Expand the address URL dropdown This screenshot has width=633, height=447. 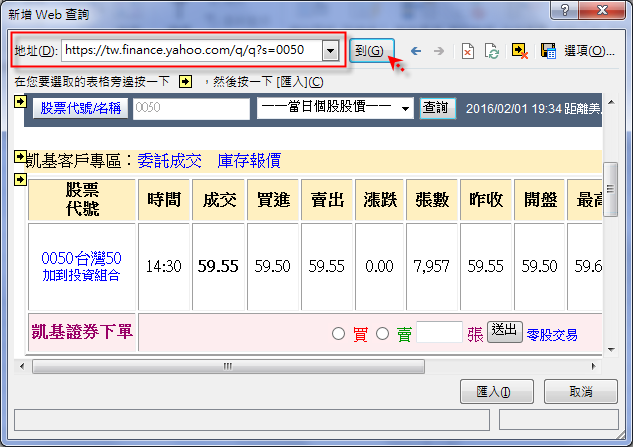coord(330,50)
